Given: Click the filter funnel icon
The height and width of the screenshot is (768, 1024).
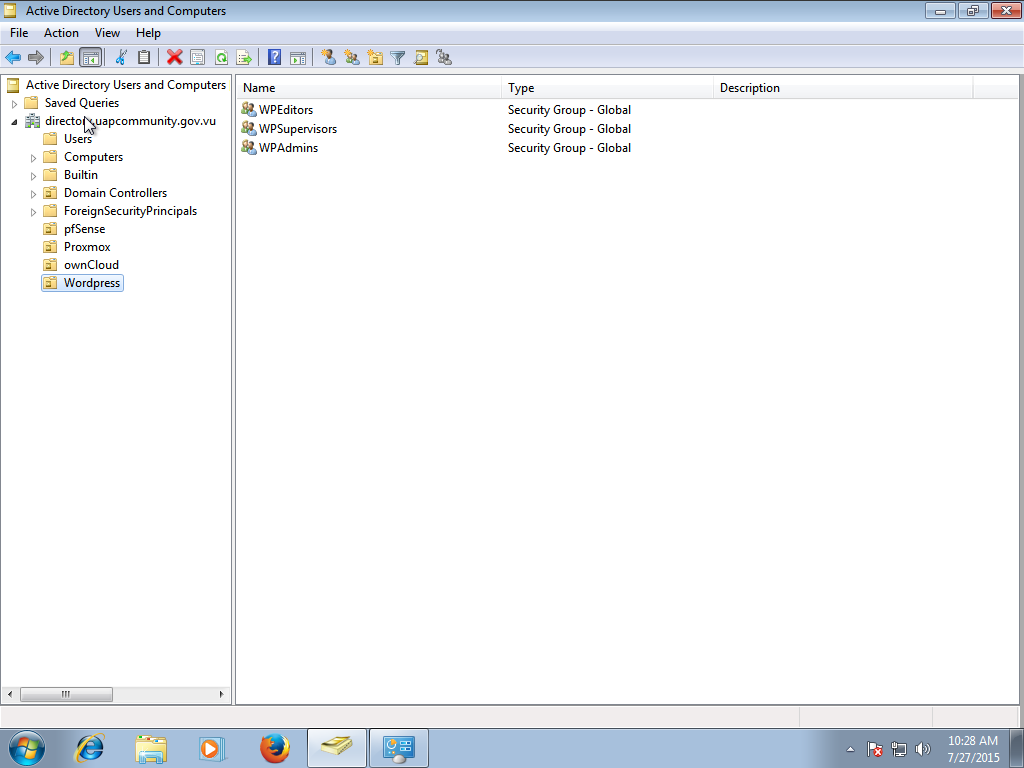Looking at the screenshot, I should [x=398, y=58].
